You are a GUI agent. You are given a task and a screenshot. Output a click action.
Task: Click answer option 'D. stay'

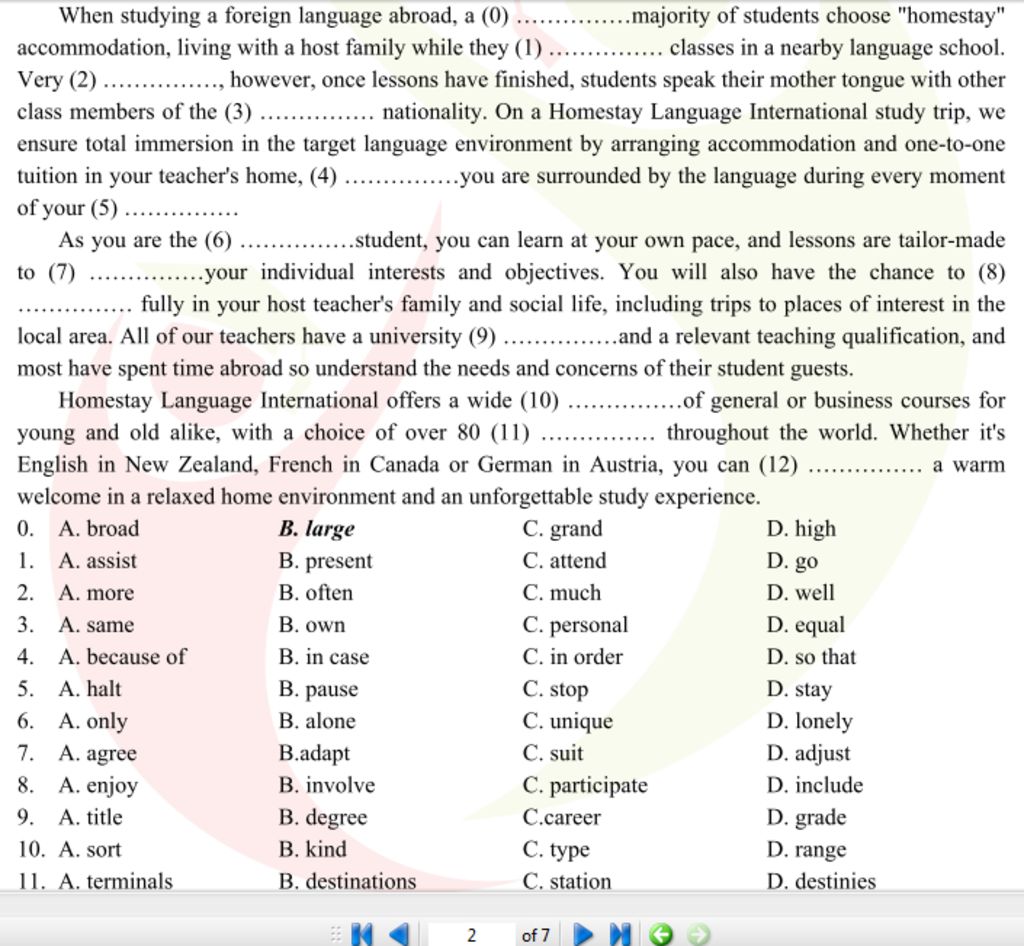point(799,689)
